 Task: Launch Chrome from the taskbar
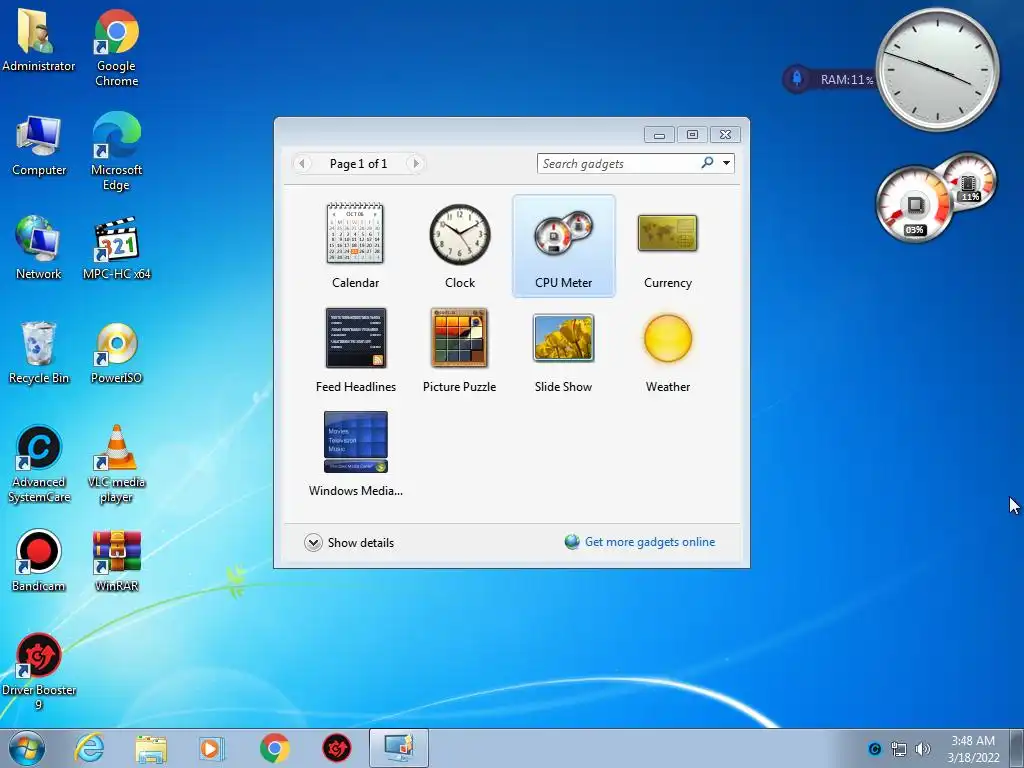tap(274, 748)
